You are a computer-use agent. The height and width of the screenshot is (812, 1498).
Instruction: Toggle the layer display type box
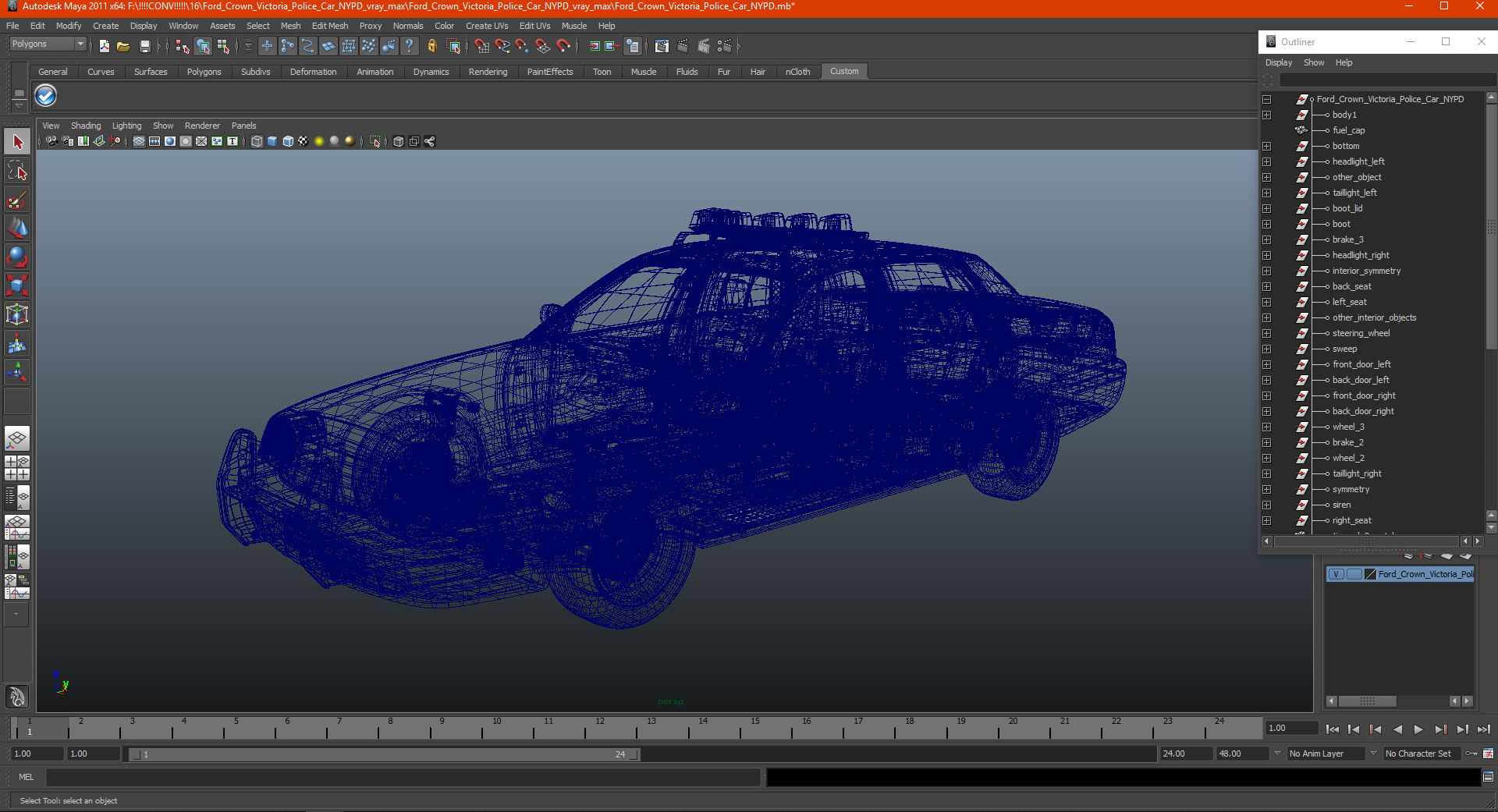[x=1354, y=574]
